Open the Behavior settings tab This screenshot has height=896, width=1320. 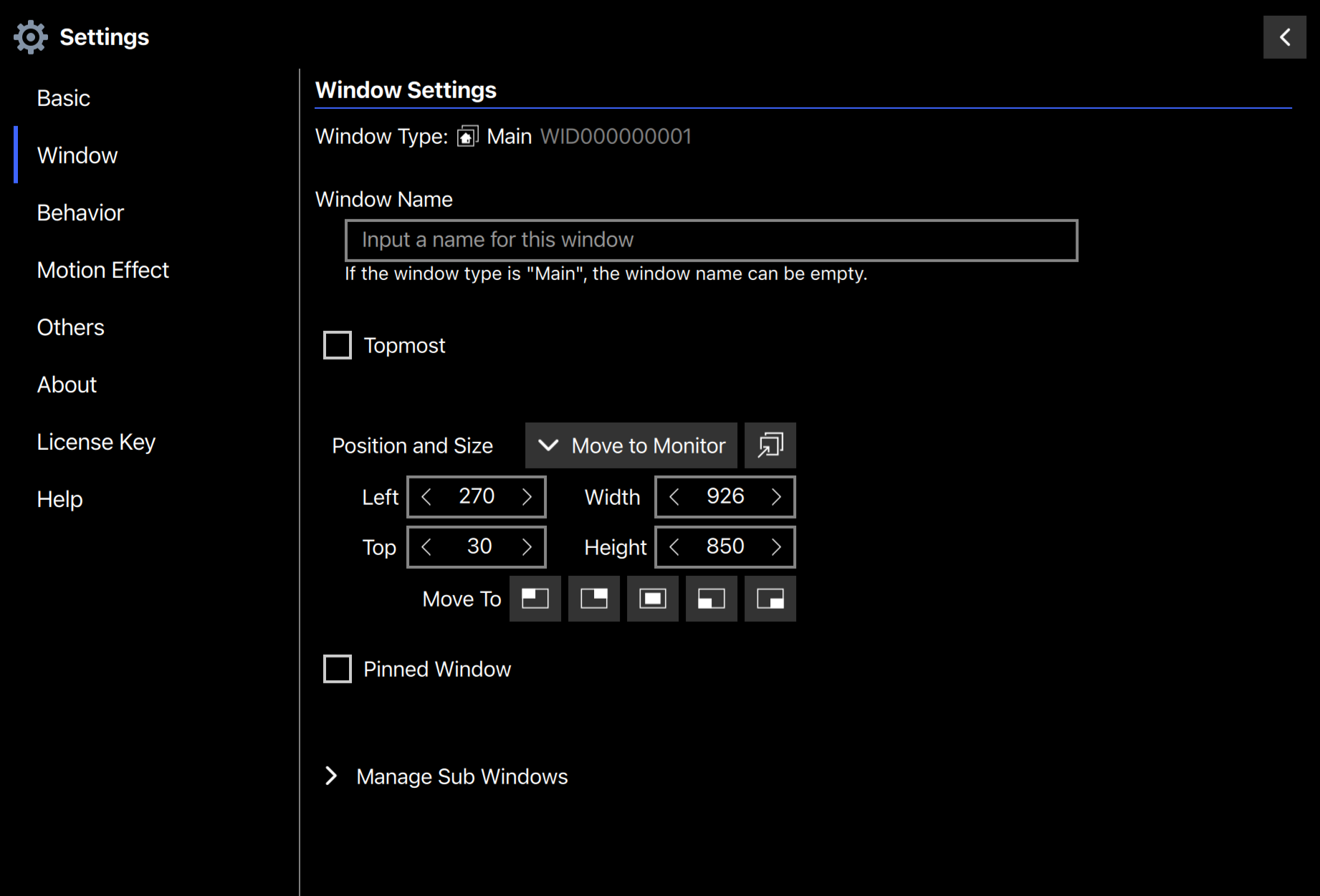80,213
